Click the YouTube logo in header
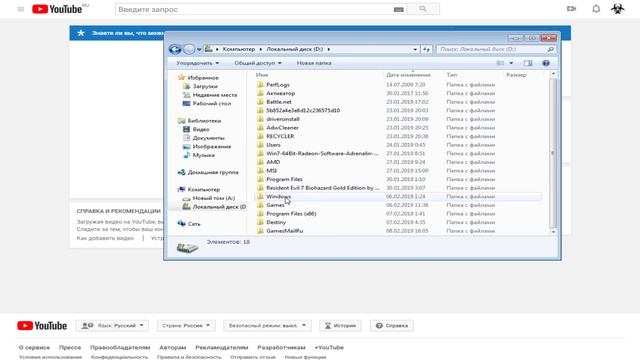The height and width of the screenshot is (360, 640). (57, 9)
